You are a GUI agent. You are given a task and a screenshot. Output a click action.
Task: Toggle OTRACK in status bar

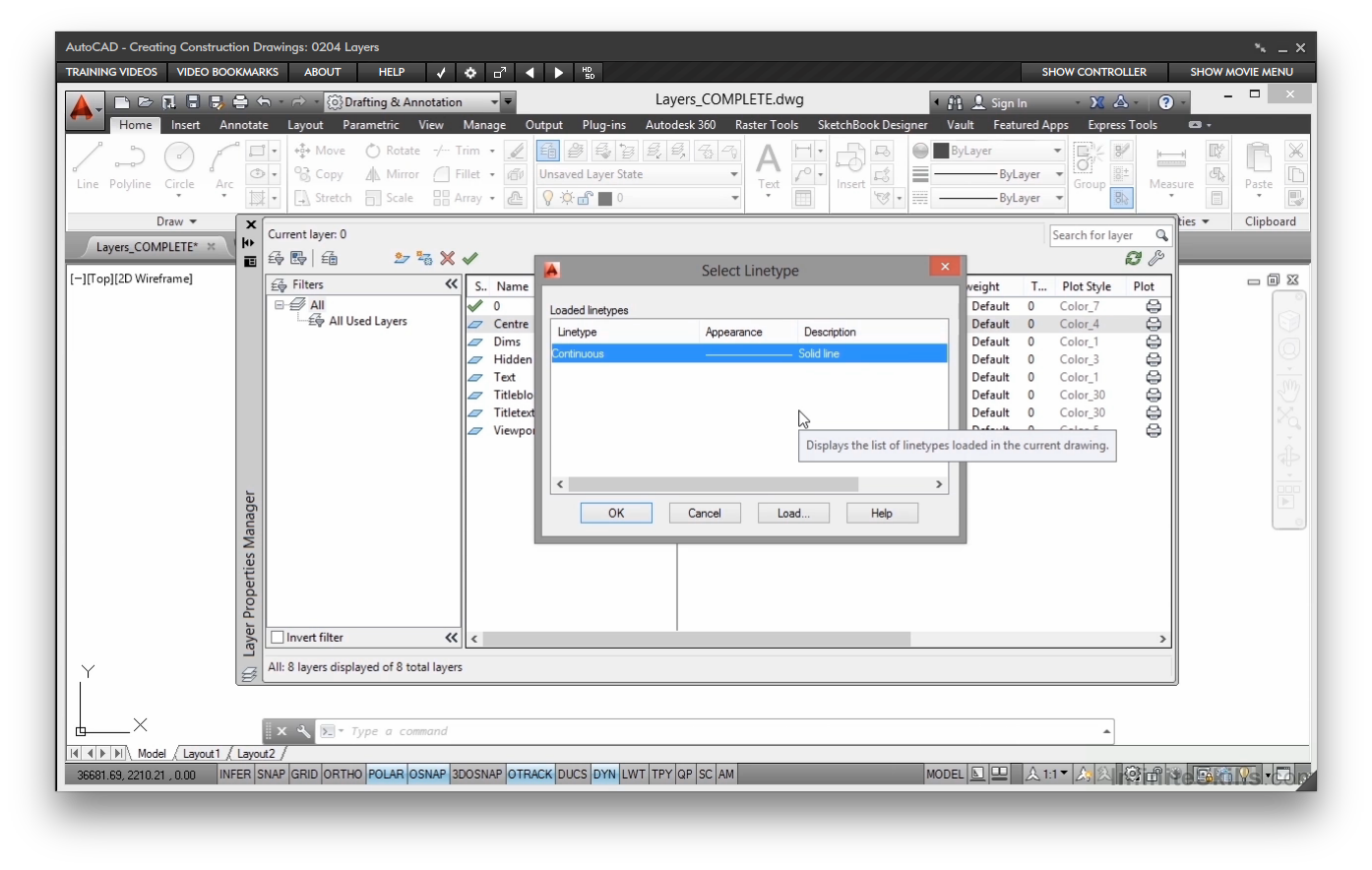530,775
